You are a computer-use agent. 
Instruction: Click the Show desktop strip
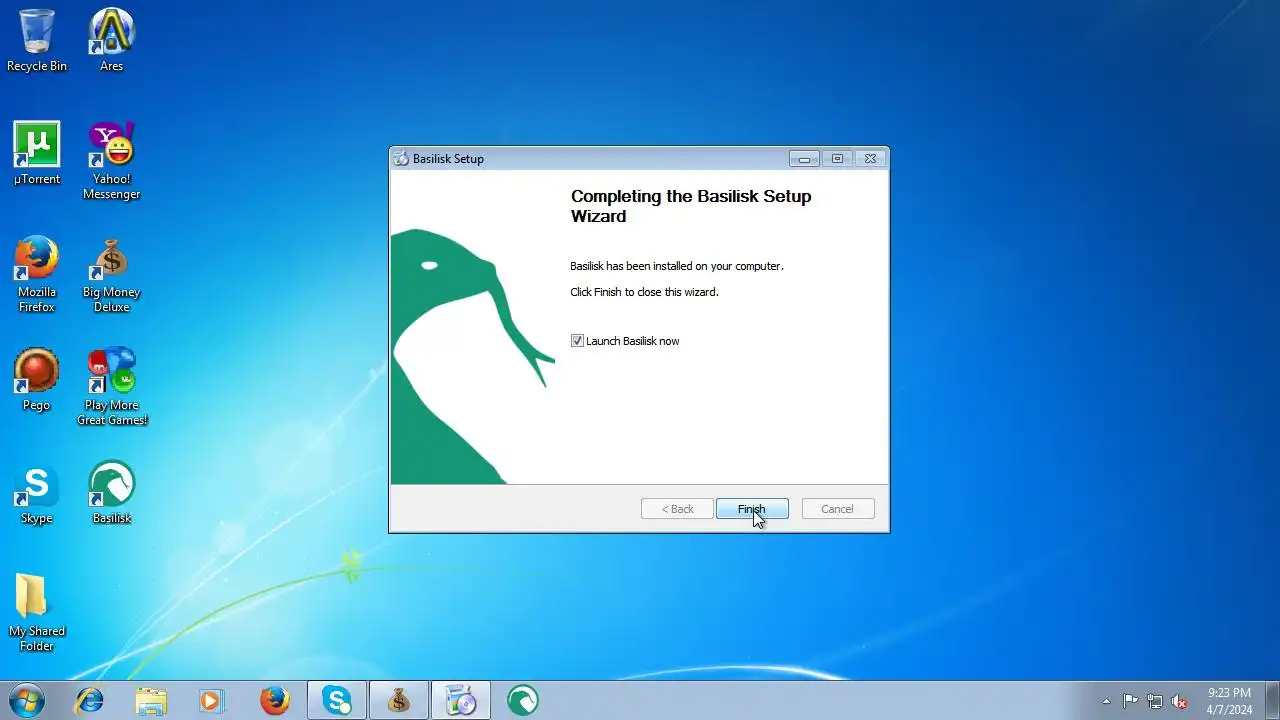click(x=1272, y=701)
